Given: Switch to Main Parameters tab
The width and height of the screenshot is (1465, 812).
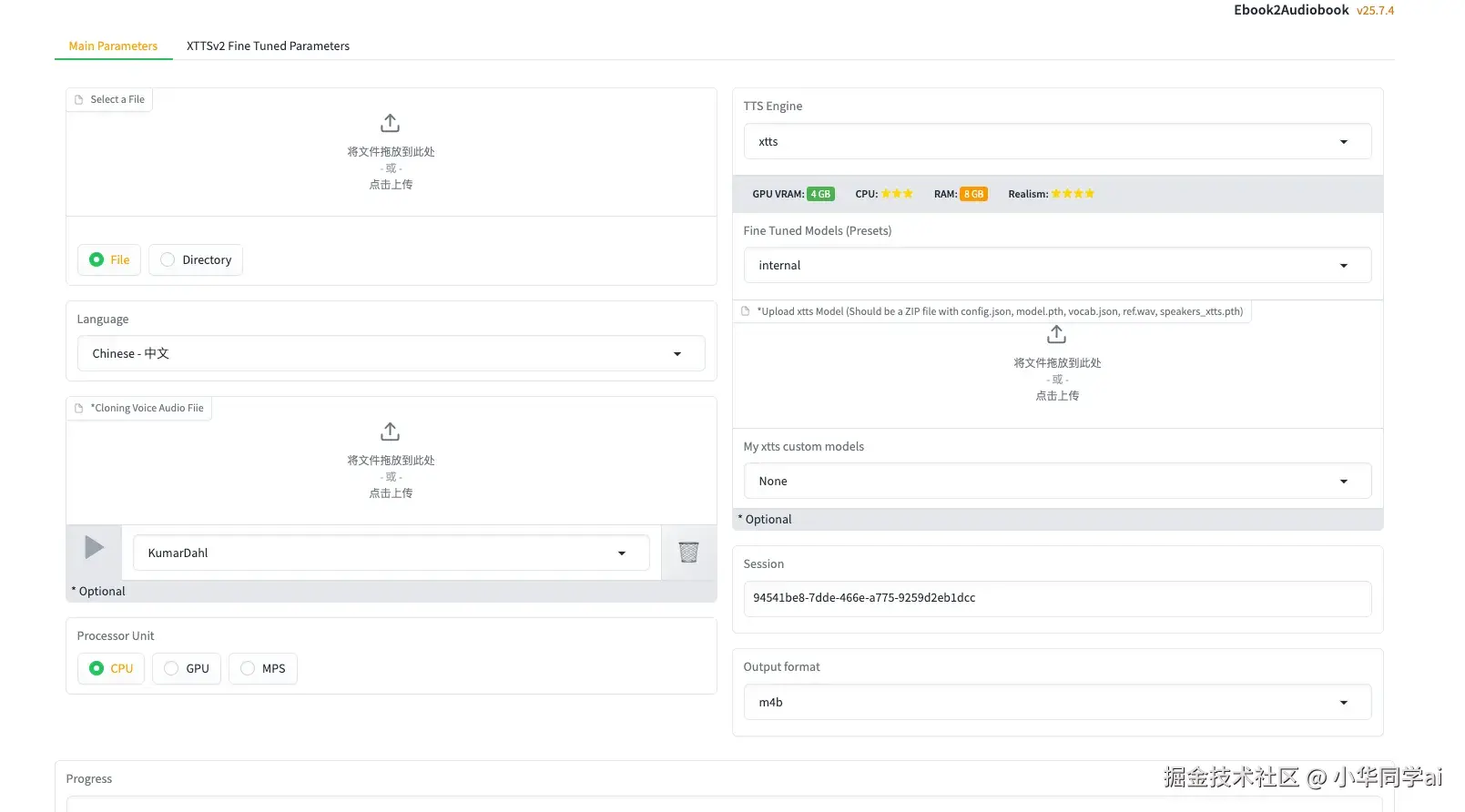Looking at the screenshot, I should pos(113,46).
